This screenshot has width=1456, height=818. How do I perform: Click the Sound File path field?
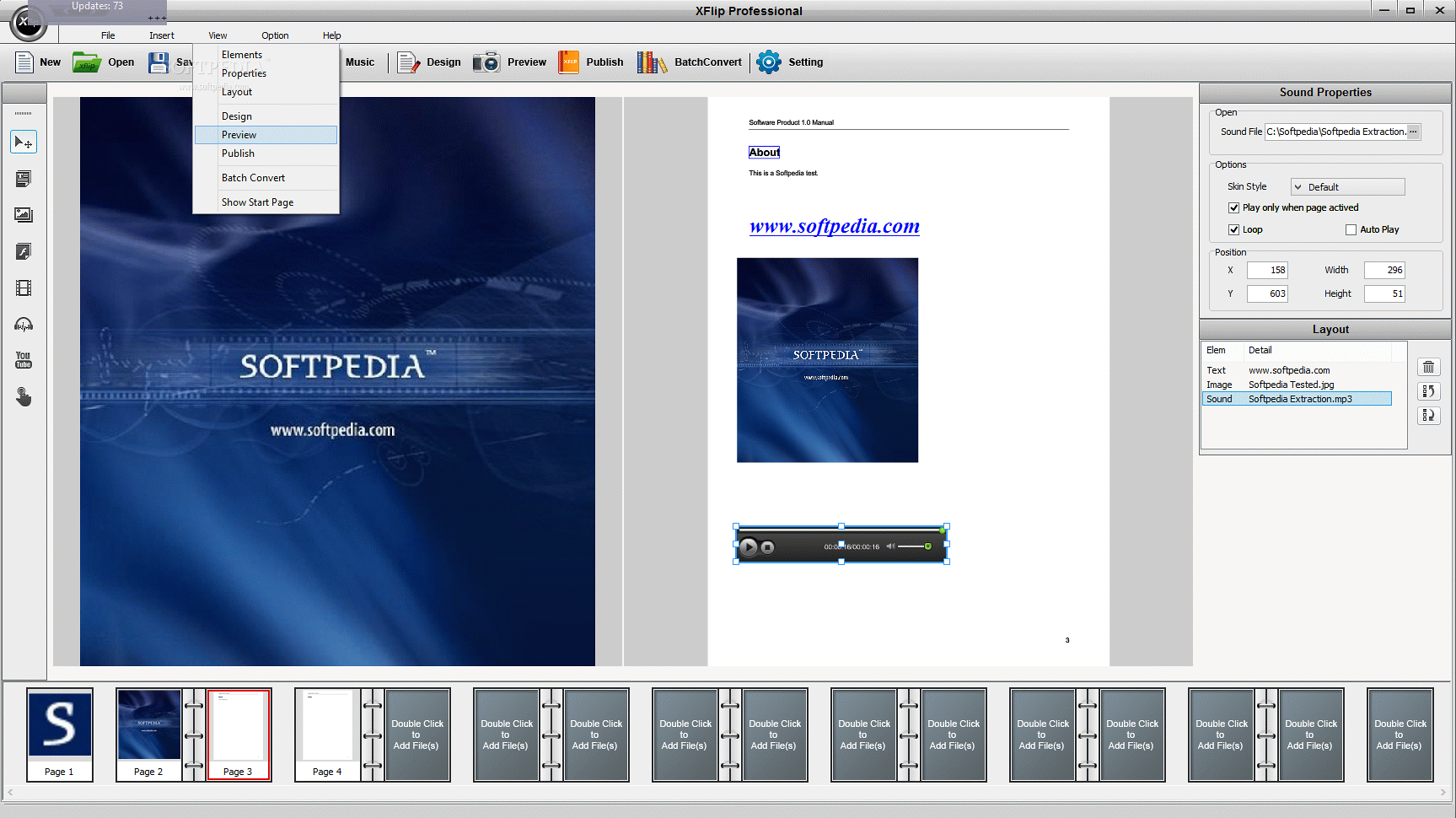click(x=1335, y=132)
